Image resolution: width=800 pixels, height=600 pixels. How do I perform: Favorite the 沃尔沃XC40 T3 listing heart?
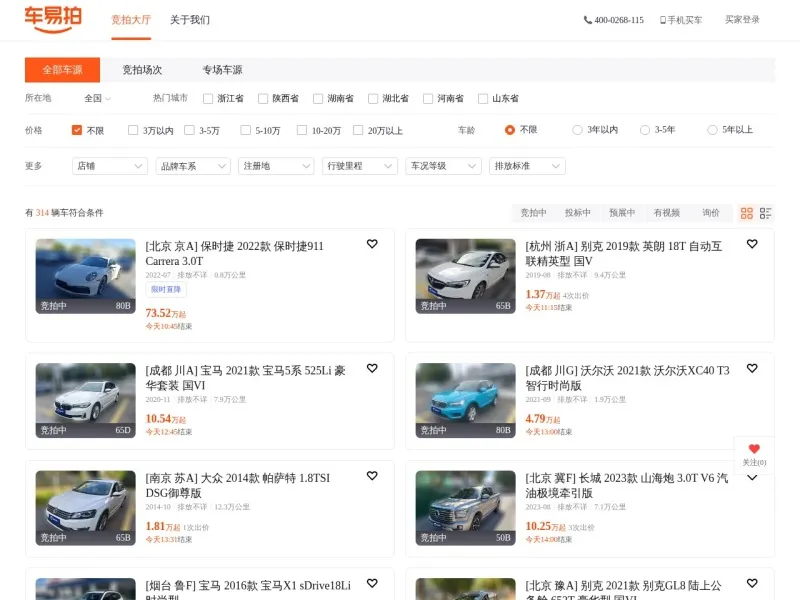click(752, 368)
